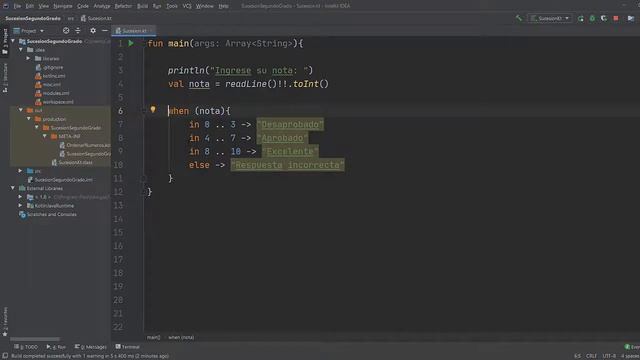
Task: Open the SucesionKt run configuration dropdown
Action: pos(550,18)
